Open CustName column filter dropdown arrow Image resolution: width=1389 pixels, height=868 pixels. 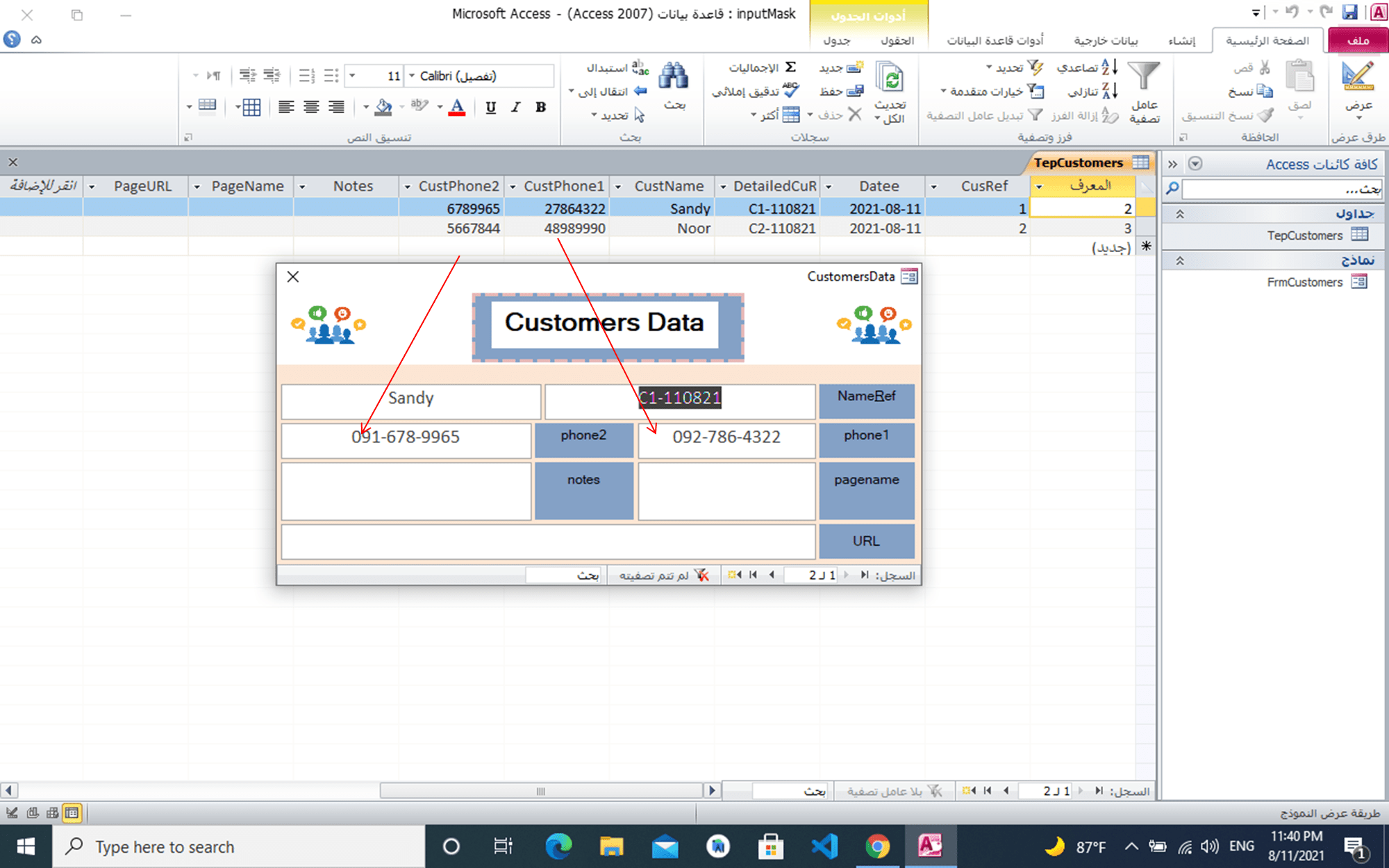(x=618, y=187)
